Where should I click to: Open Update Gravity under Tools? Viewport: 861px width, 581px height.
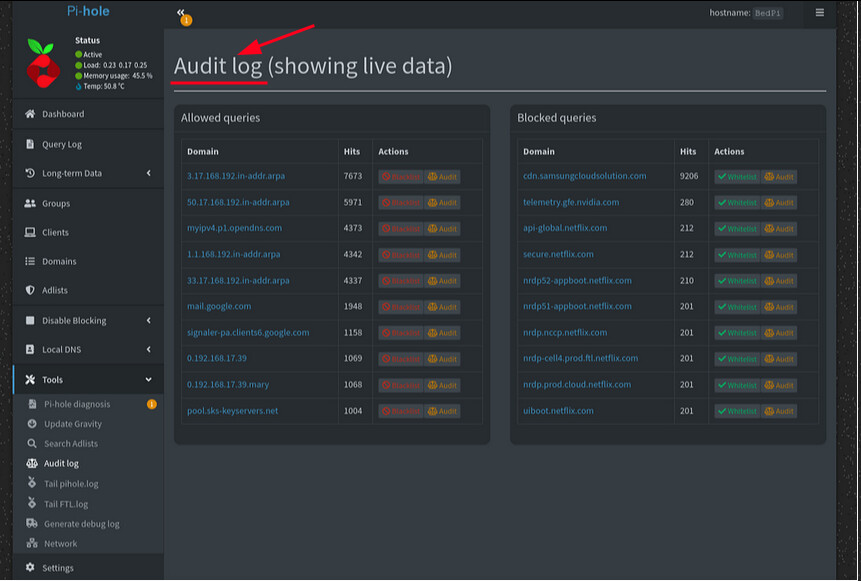point(73,424)
